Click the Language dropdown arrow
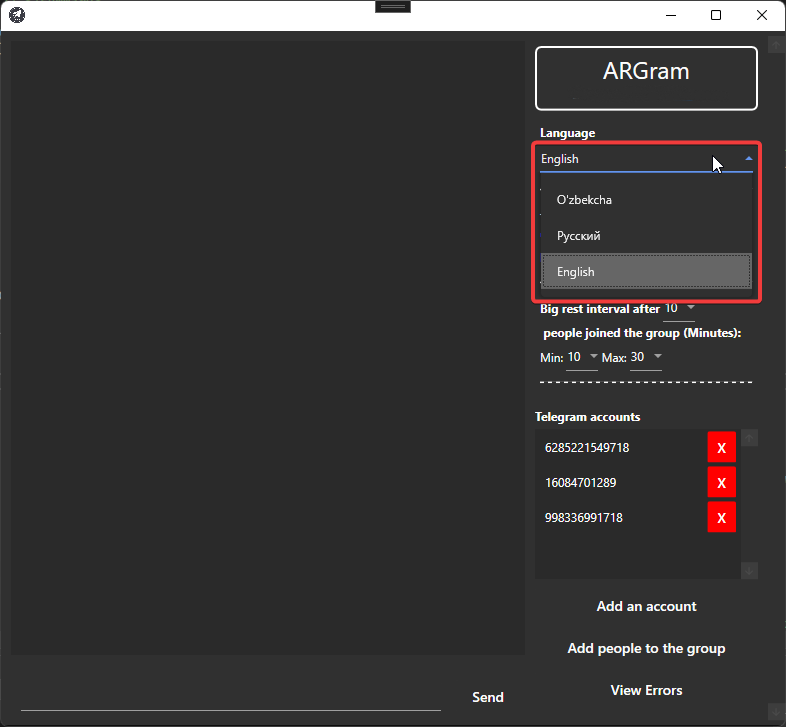Screen dimensions: 786x727 [748, 158]
